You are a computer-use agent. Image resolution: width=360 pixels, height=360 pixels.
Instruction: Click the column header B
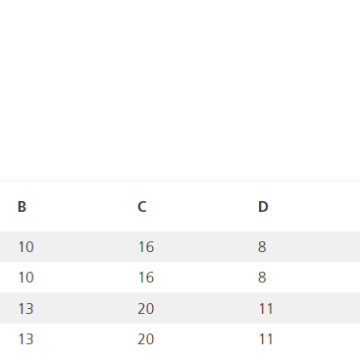[x=22, y=207]
